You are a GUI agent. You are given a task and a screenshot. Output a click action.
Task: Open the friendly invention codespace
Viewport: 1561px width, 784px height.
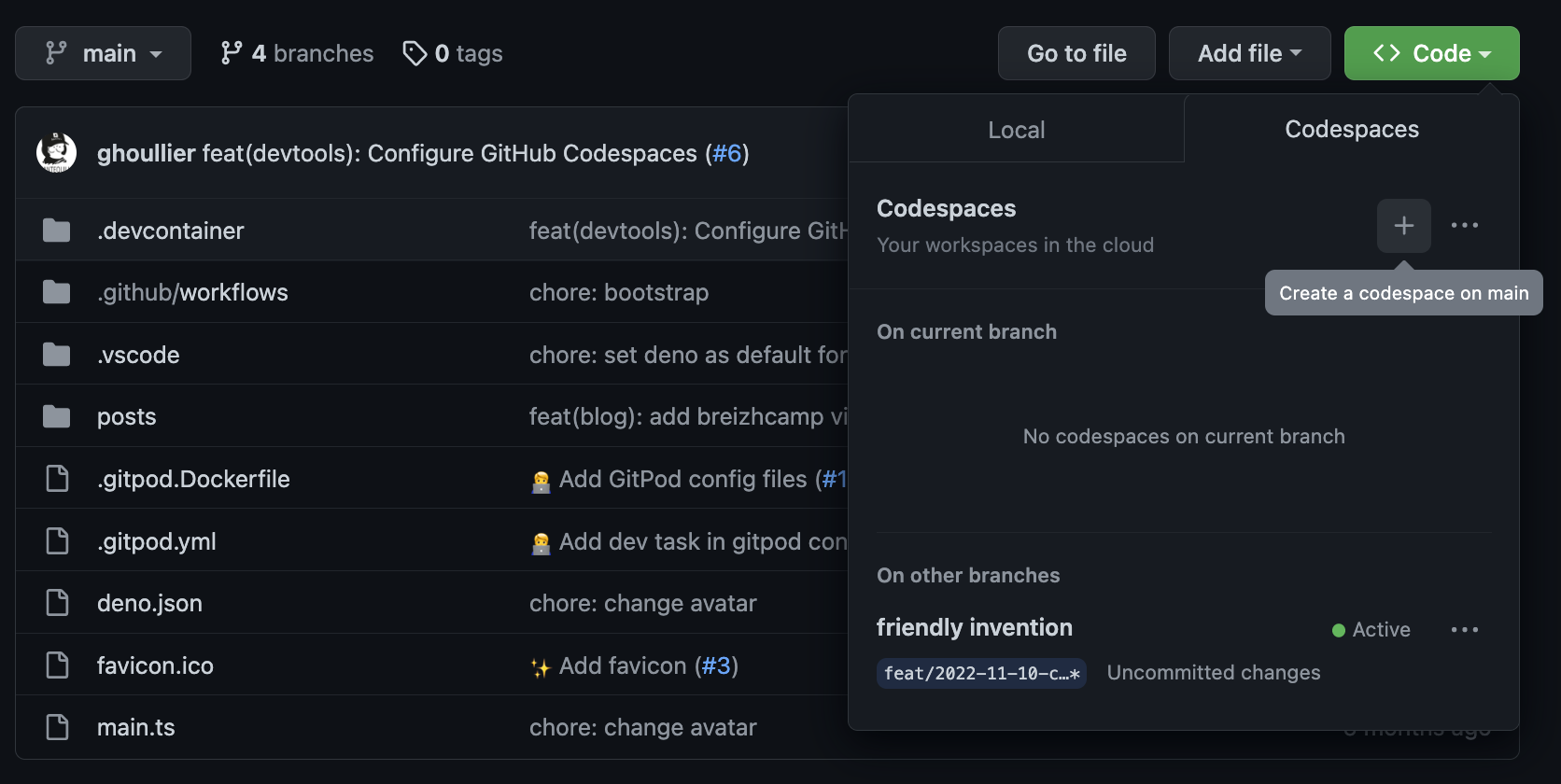tap(975, 627)
